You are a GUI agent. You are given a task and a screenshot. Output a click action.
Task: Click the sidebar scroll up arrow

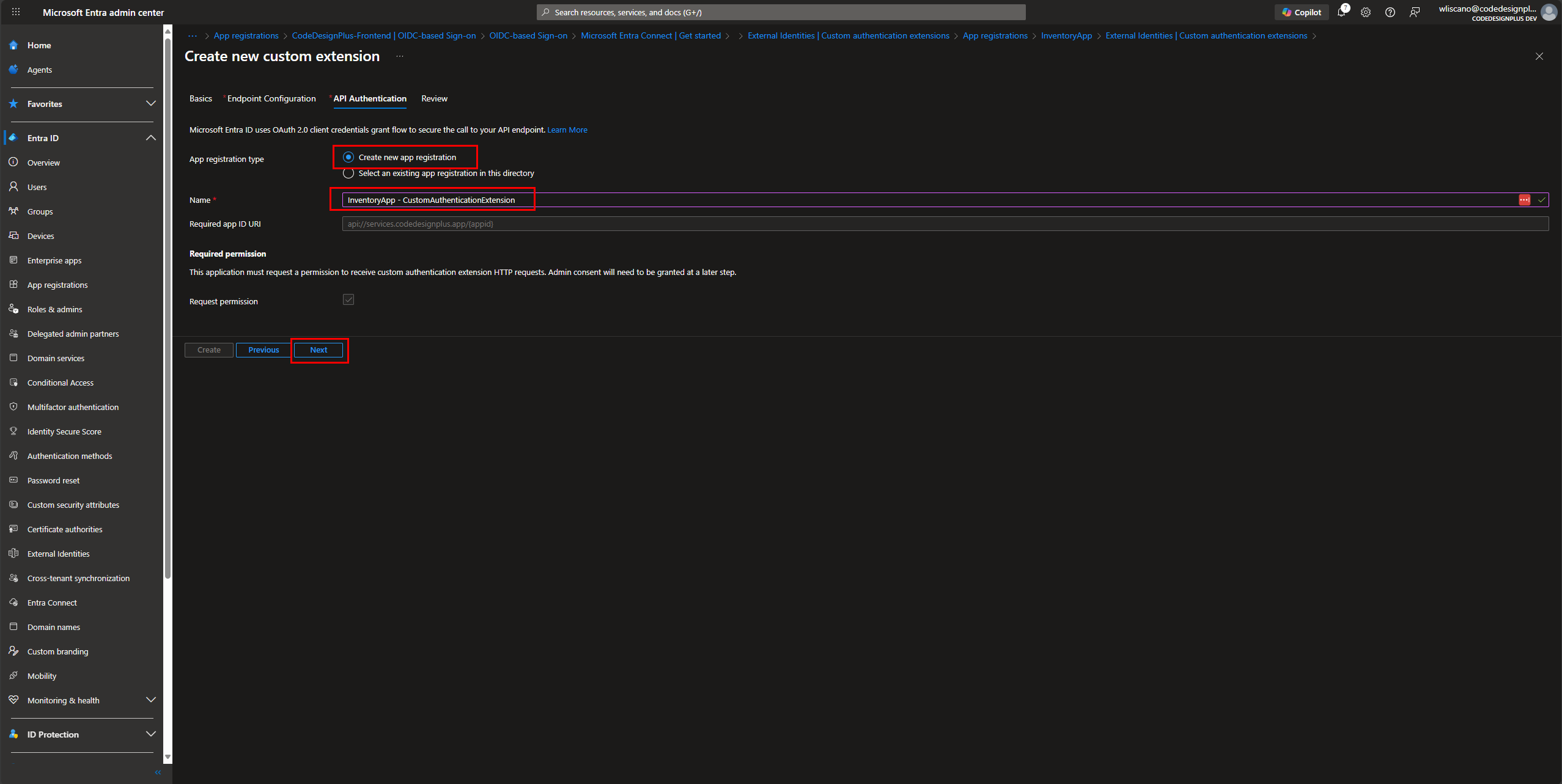coord(168,30)
